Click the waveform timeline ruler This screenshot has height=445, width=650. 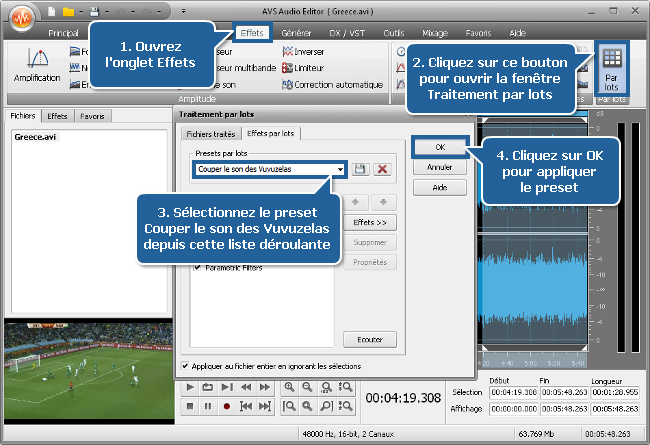(x=533, y=360)
